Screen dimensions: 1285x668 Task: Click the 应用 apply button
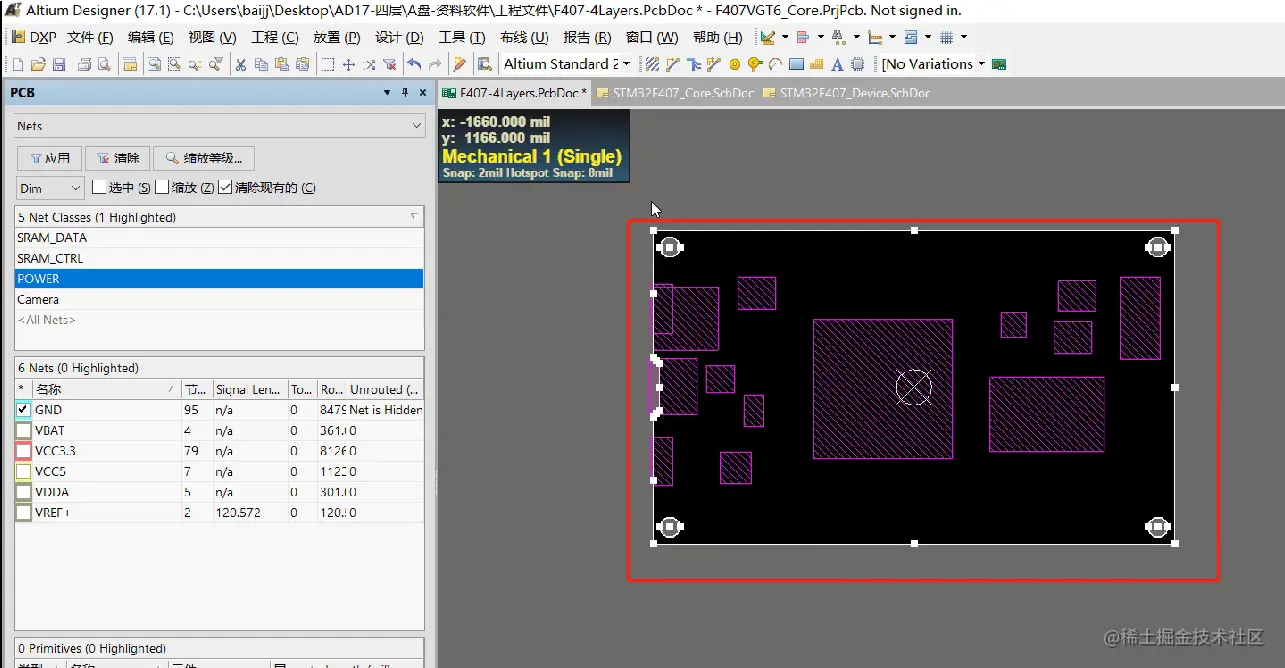coord(49,158)
